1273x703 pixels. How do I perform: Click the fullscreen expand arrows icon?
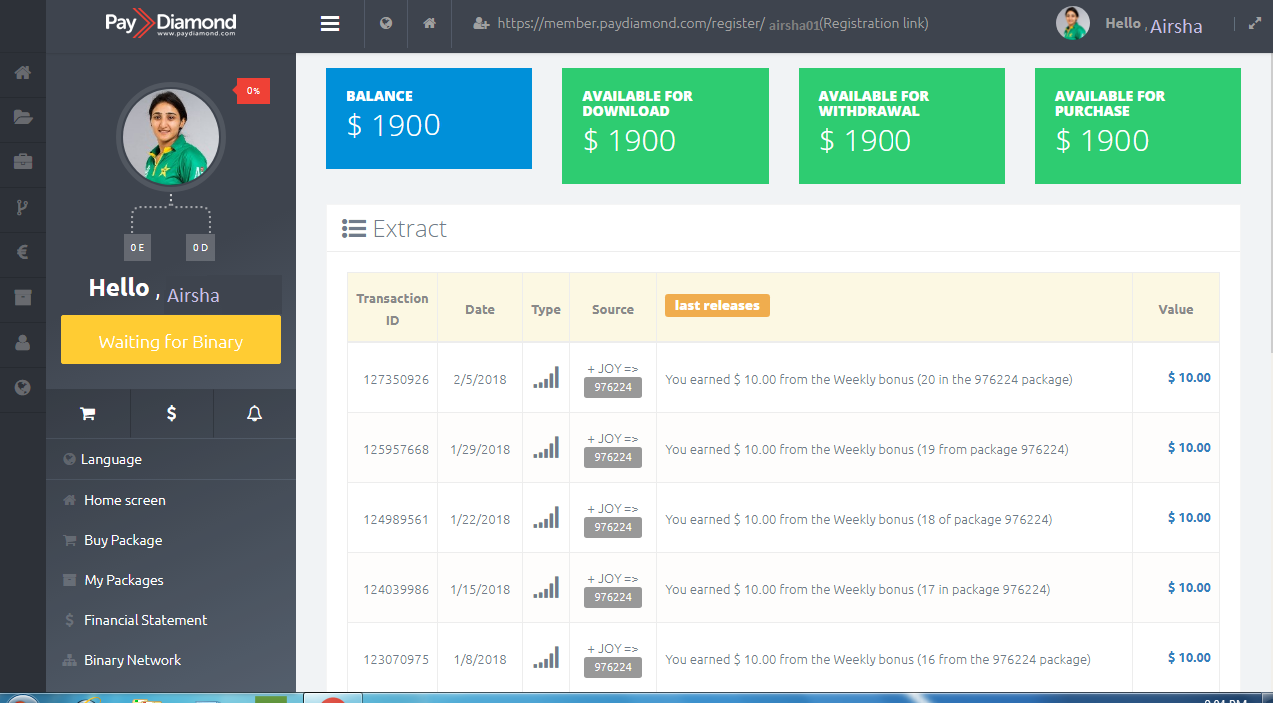[x=1255, y=24]
